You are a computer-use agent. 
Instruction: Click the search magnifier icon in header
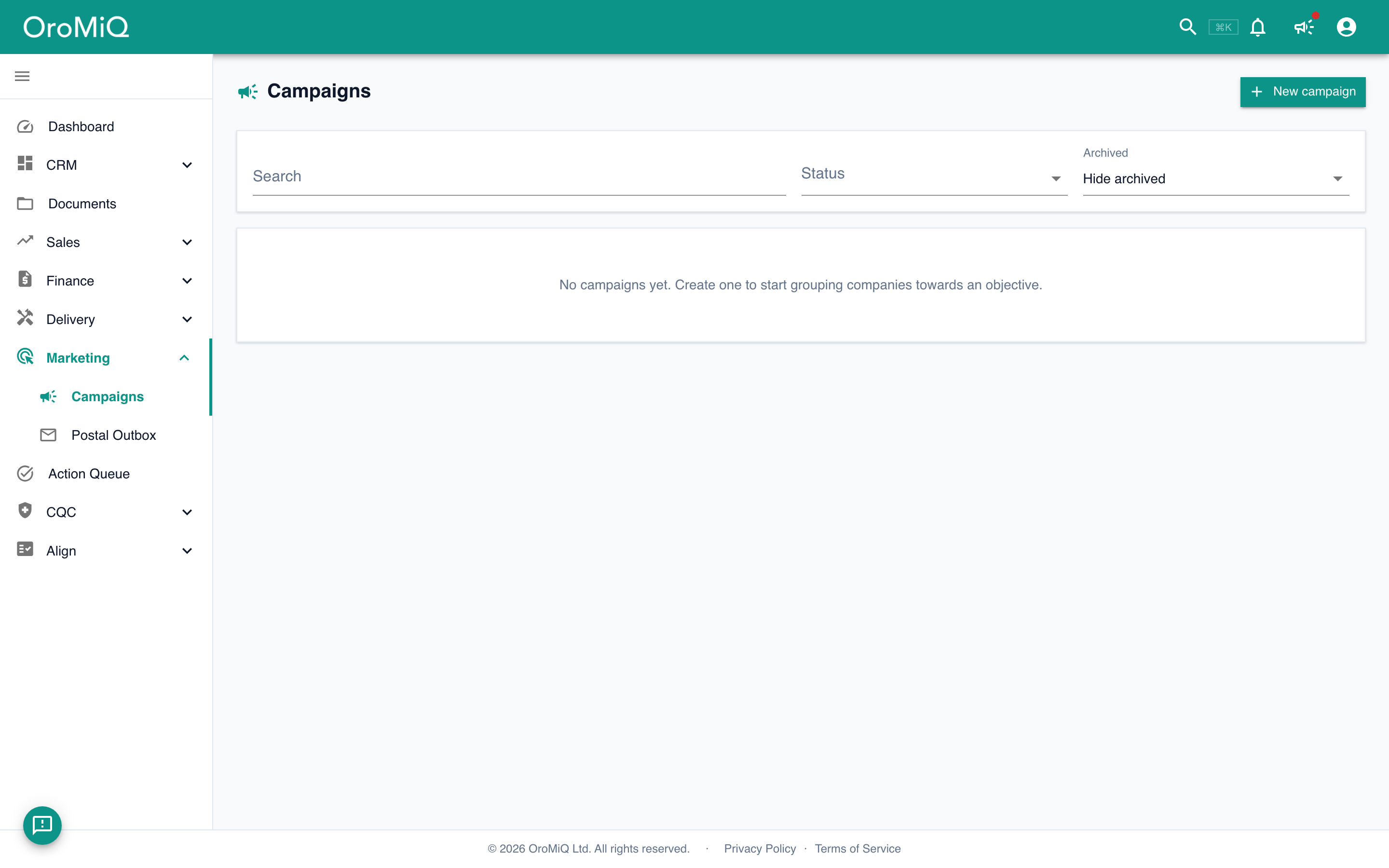tap(1187, 27)
